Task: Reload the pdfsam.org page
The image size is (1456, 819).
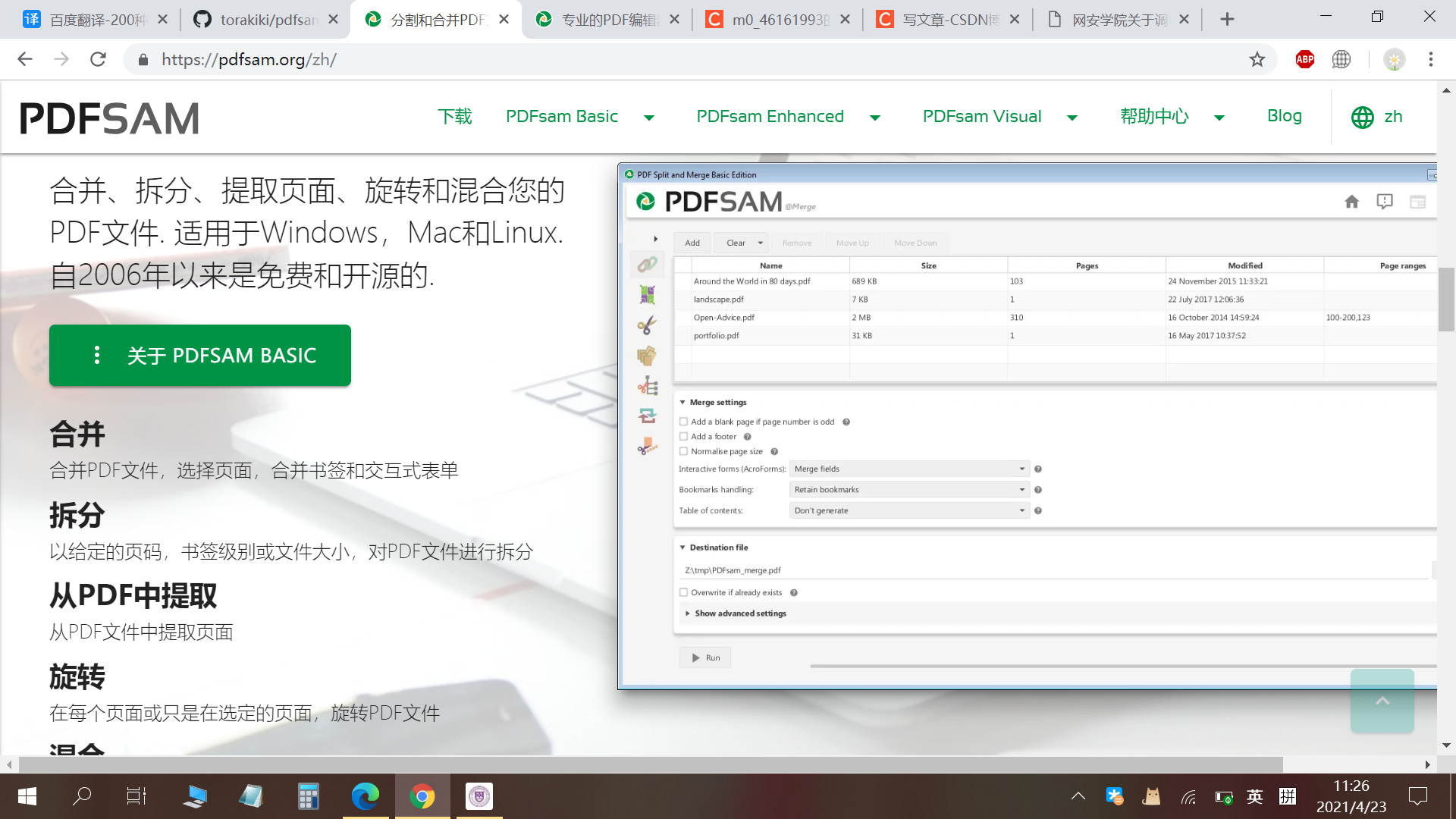Action: (x=98, y=59)
